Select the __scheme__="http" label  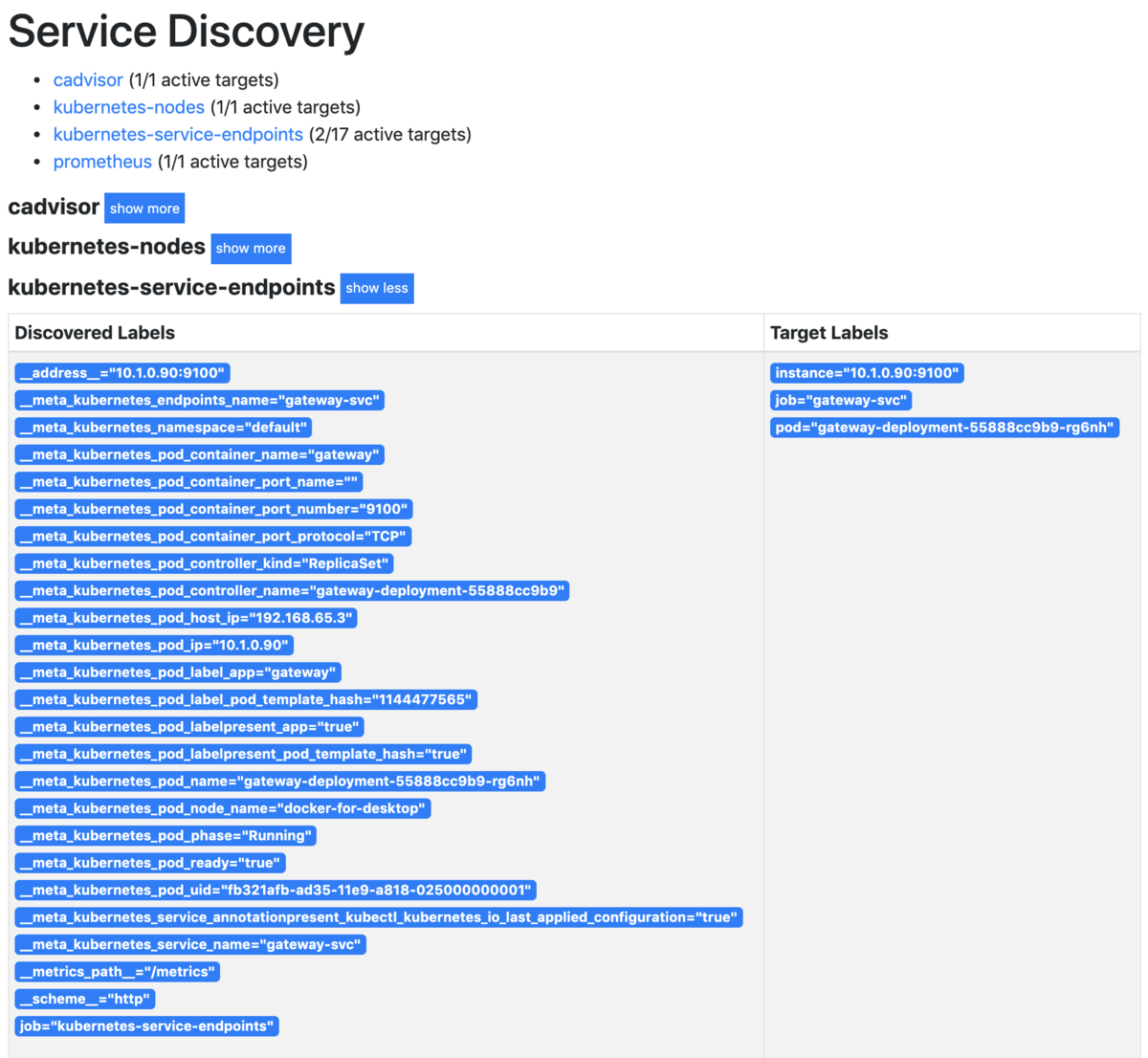tap(85, 999)
